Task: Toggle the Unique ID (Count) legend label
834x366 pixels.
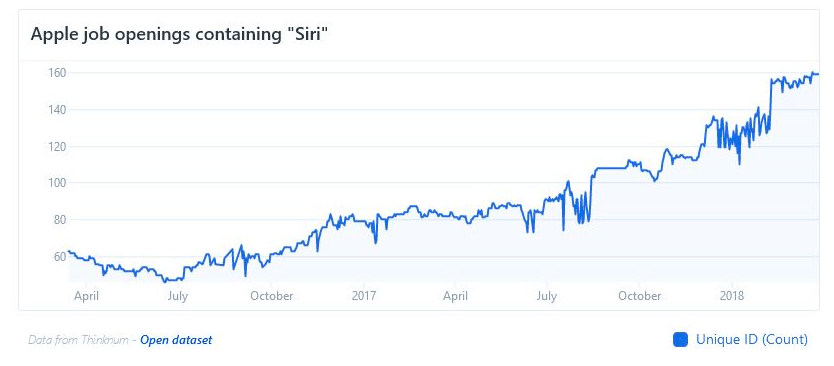Action: pyautogui.click(x=752, y=339)
